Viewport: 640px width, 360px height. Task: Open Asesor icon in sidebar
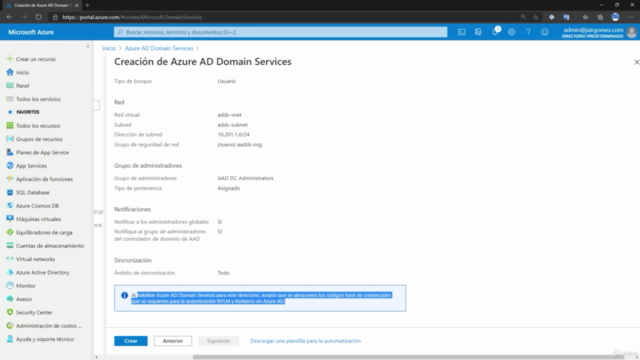click(x=10, y=299)
